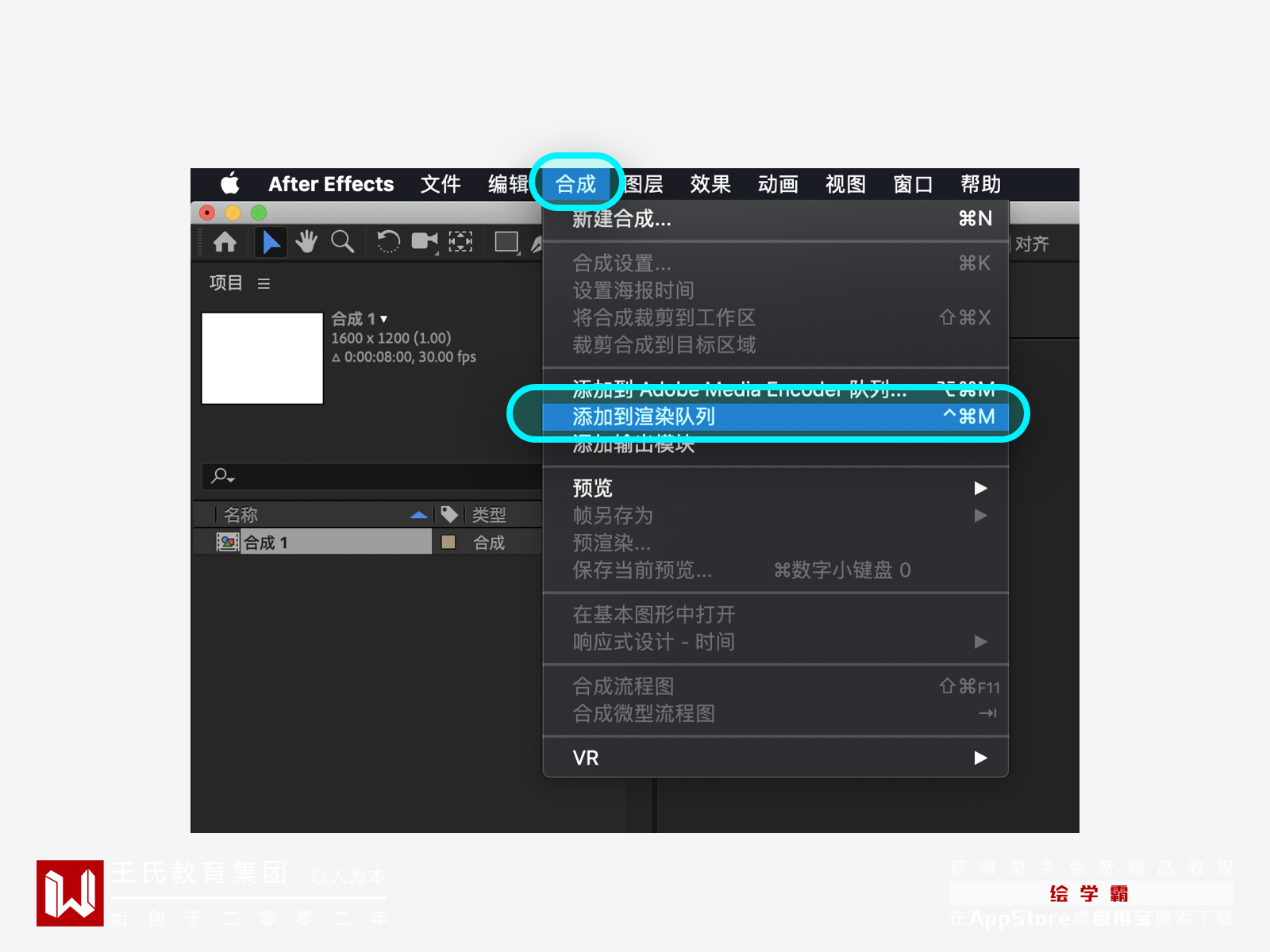The width and height of the screenshot is (1270, 952).
Task: Choose 合成设置... menu item
Action: 775,263
